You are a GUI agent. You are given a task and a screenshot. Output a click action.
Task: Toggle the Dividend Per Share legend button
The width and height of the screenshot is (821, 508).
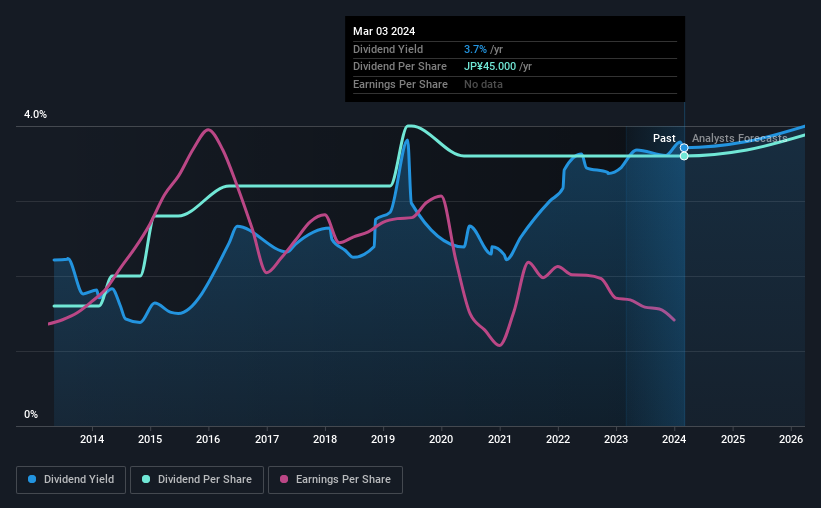coord(197,480)
